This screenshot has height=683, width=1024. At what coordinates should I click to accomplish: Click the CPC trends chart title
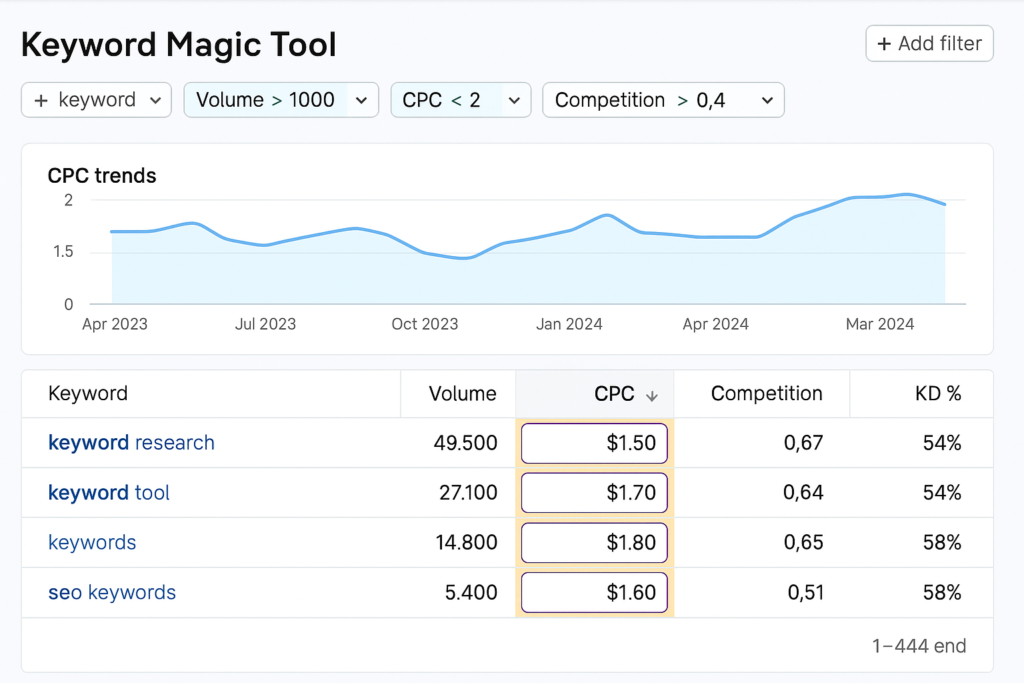102,176
